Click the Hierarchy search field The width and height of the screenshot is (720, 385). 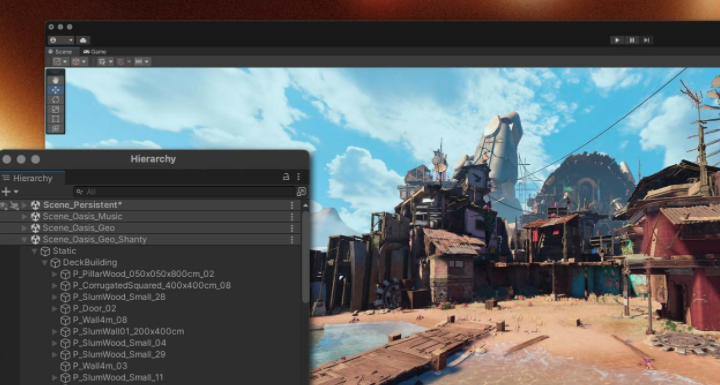(185, 192)
